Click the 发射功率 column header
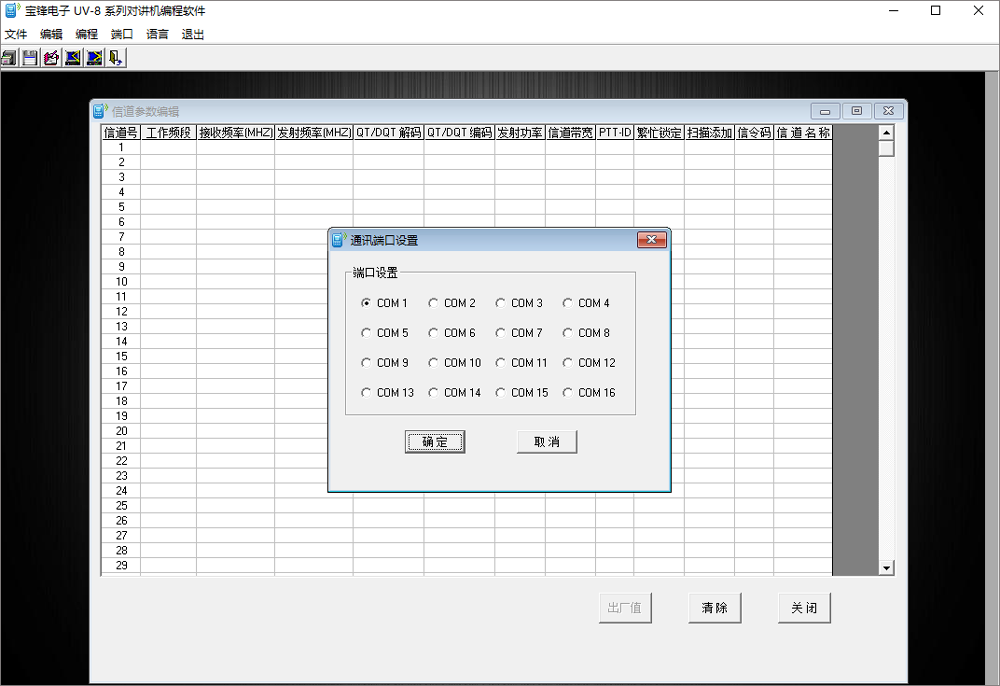The width and height of the screenshot is (1000, 686). [x=520, y=133]
